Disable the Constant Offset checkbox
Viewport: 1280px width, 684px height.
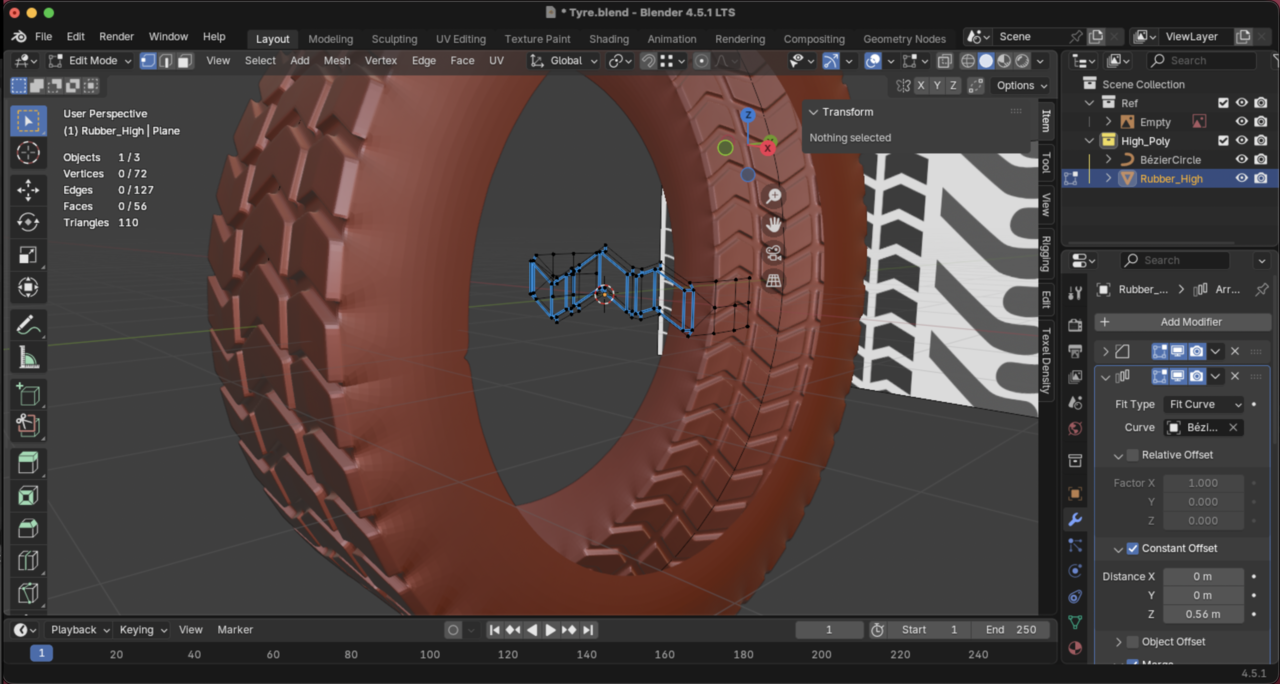(x=1133, y=548)
